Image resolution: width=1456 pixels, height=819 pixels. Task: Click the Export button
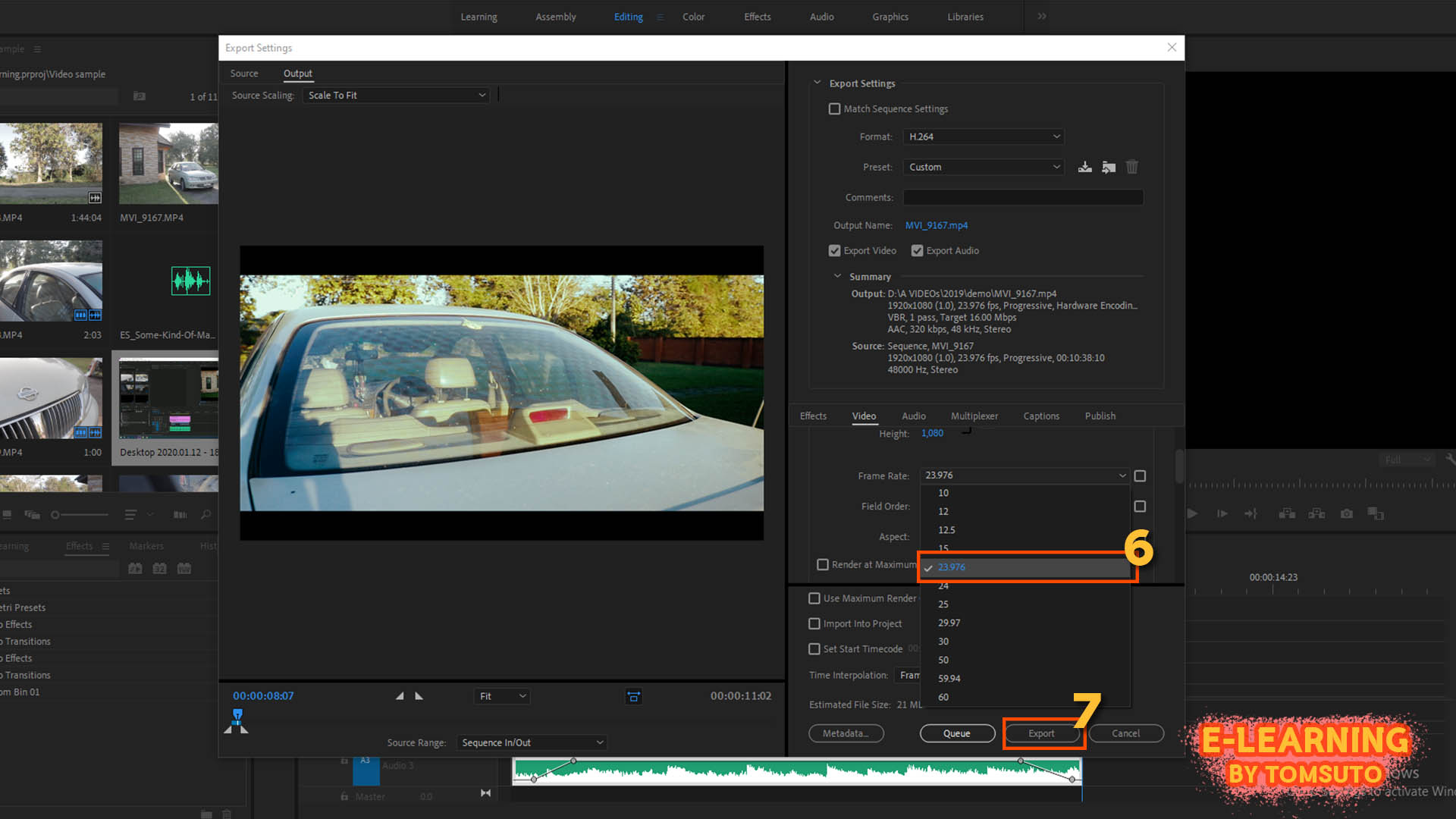(x=1041, y=734)
